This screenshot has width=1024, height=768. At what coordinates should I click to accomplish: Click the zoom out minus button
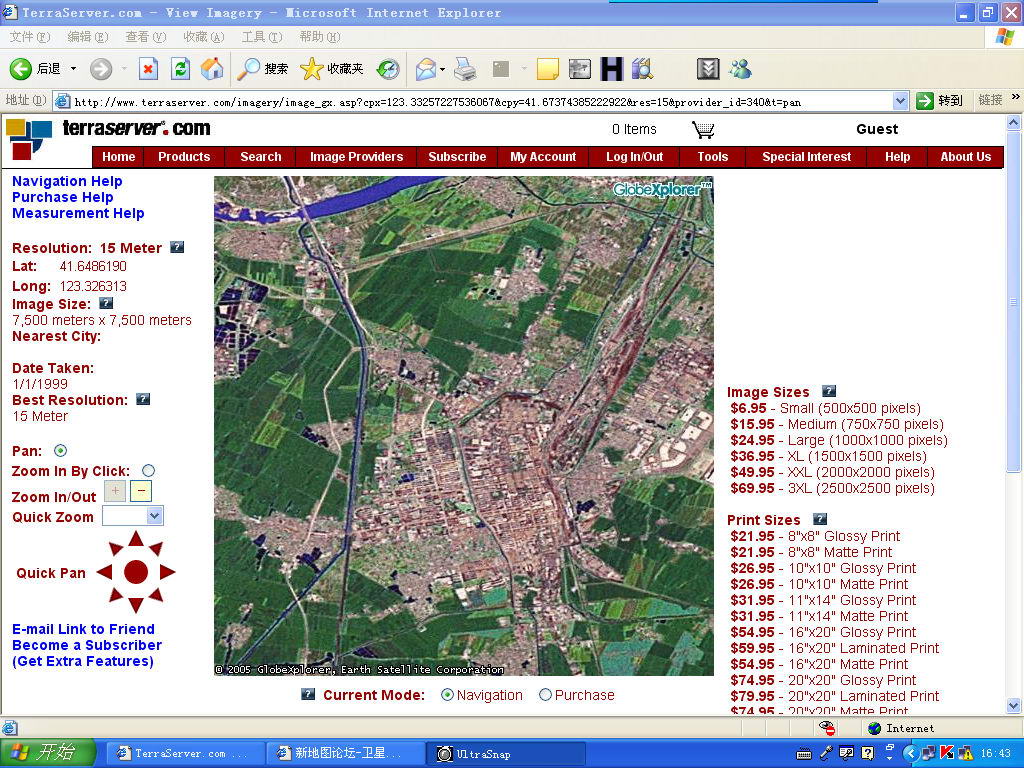(141, 491)
